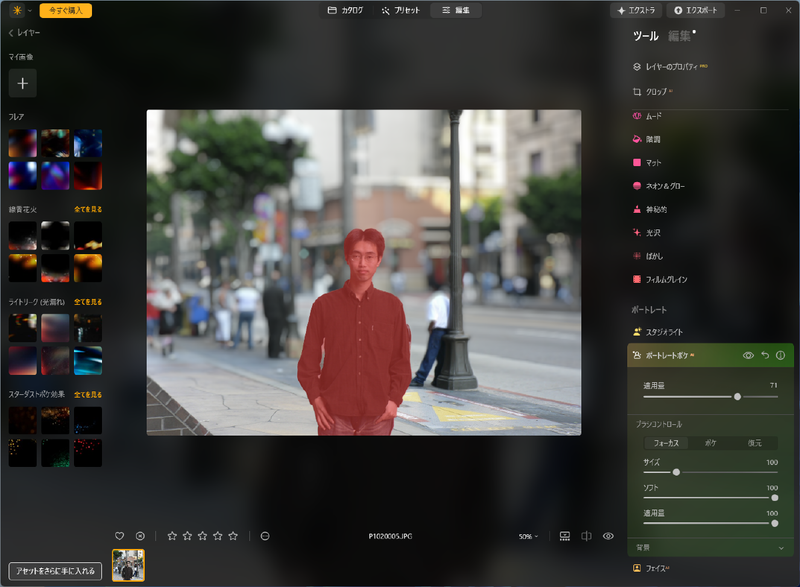
Task: Select the ボケ brush mode
Action: tap(711, 443)
